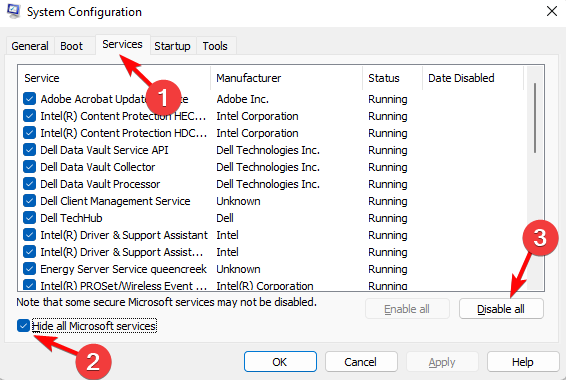Image resolution: width=566 pixels, height=380 pixels.
Task: Uncheck Hide all Microsoft services checkbox
Action: pyautogui.click(x=23, y=326)
